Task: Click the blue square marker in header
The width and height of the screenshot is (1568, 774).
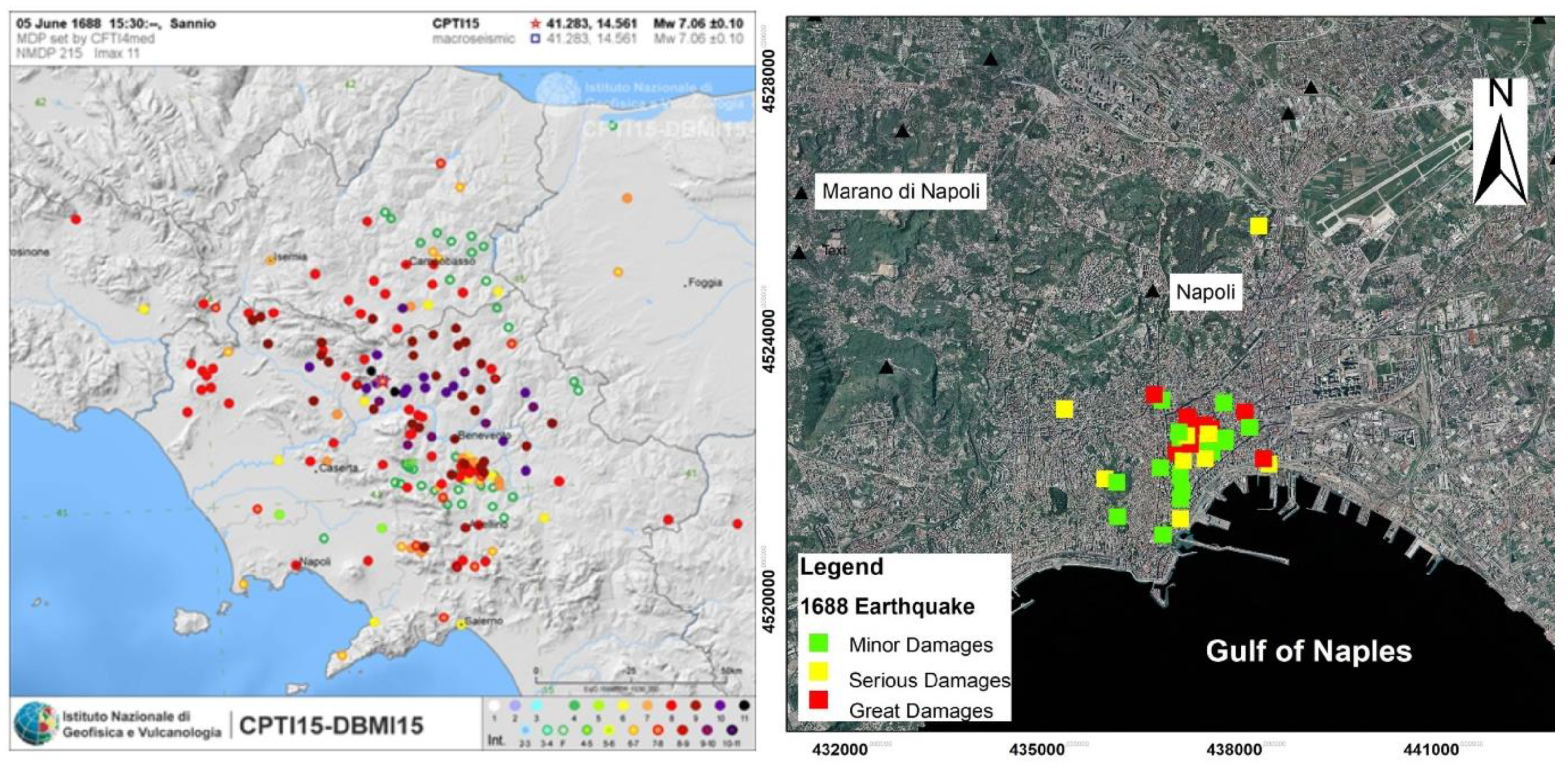Action: 535,39
